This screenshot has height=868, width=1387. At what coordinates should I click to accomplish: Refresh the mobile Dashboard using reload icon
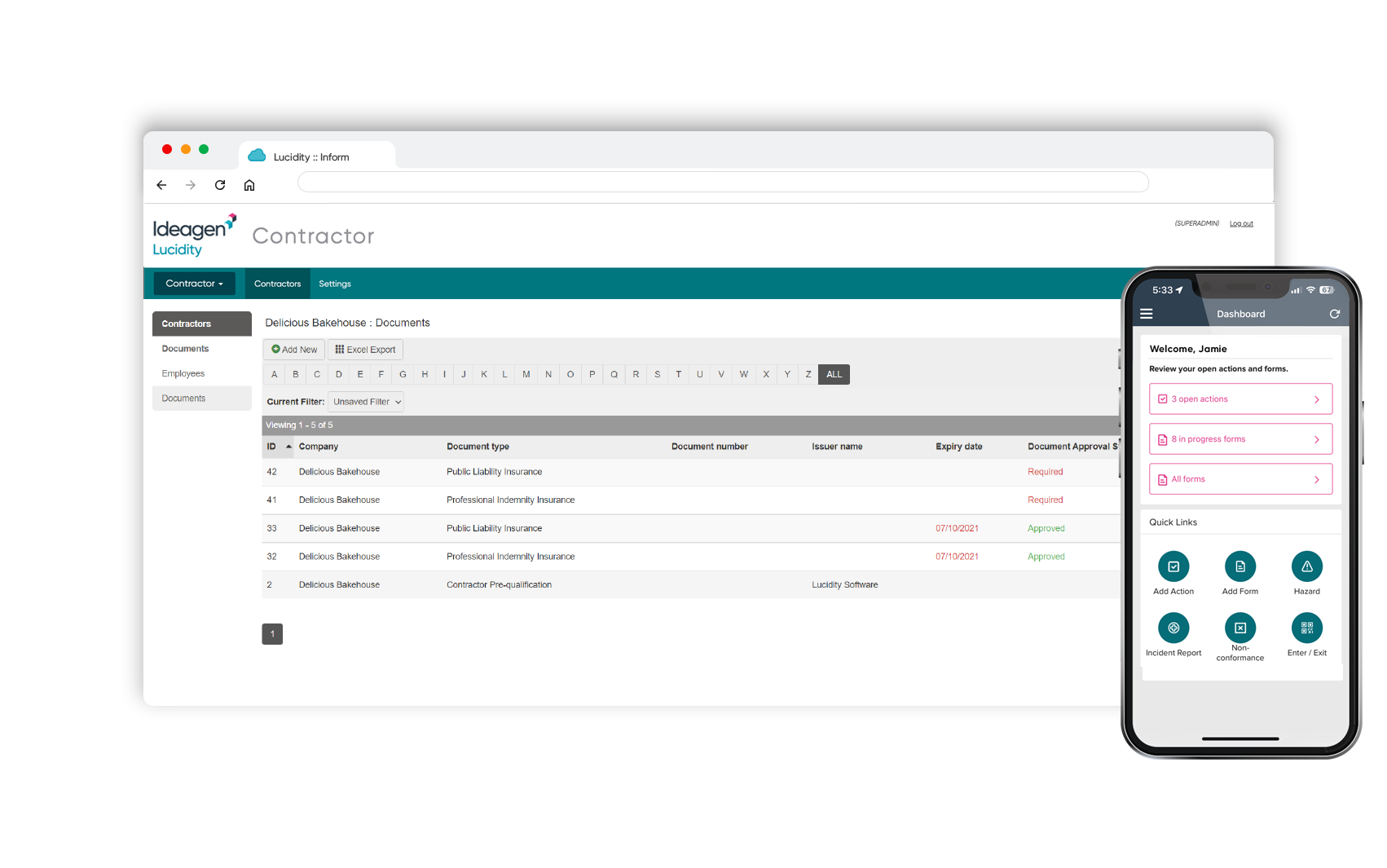[1334, 314]
